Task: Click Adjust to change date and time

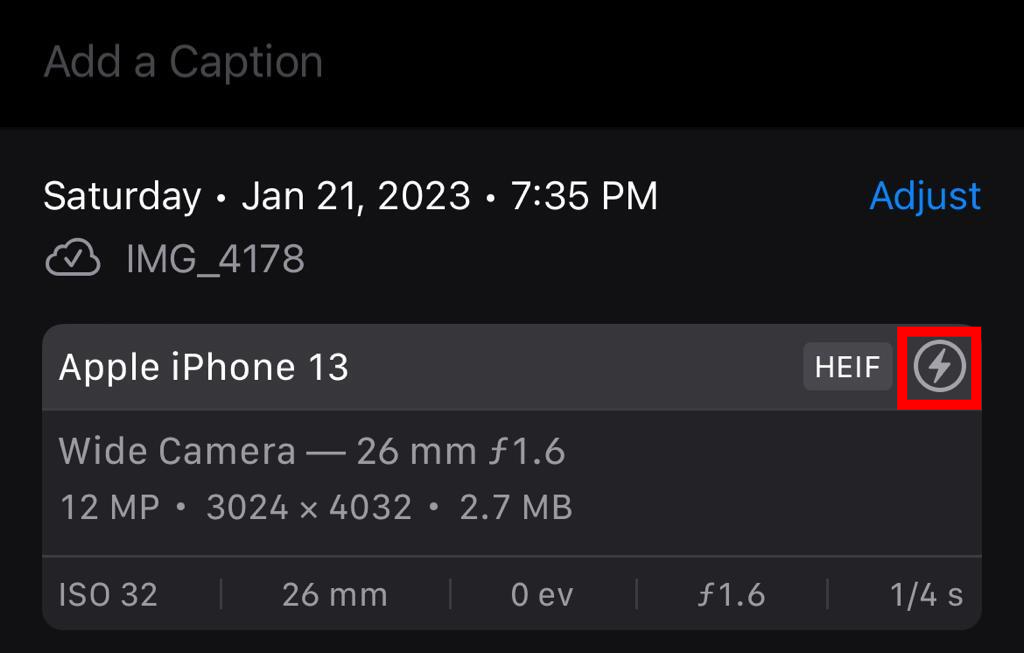Action: coord(925,196)
